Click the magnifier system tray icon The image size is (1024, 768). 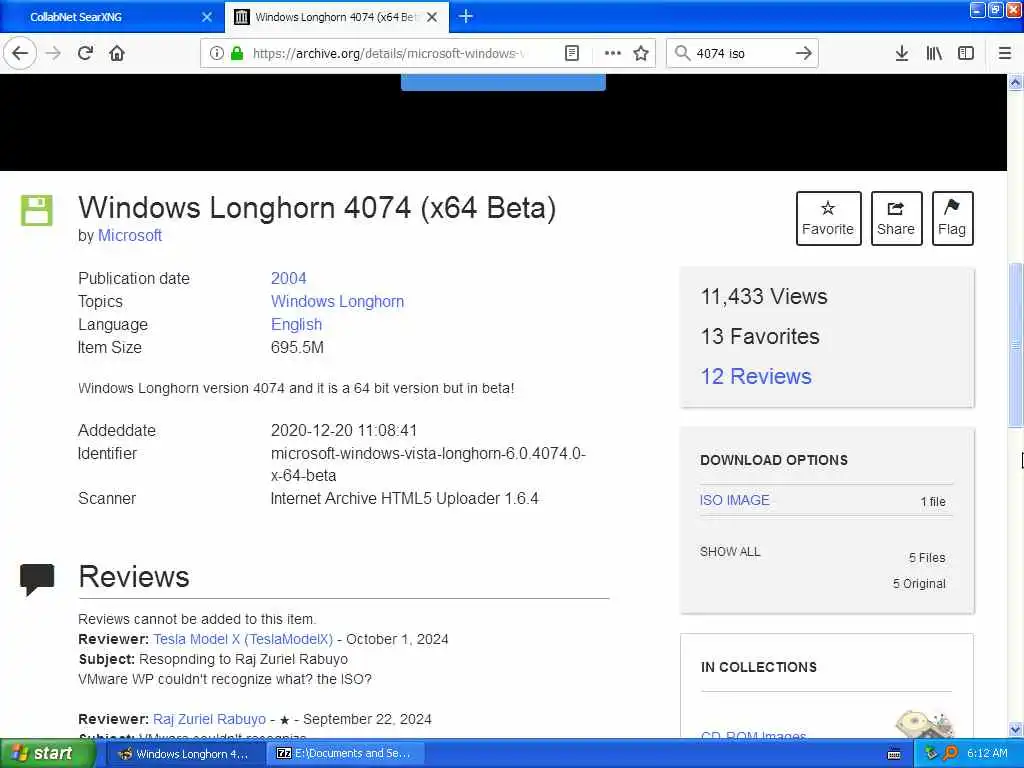tap(950, 754)
